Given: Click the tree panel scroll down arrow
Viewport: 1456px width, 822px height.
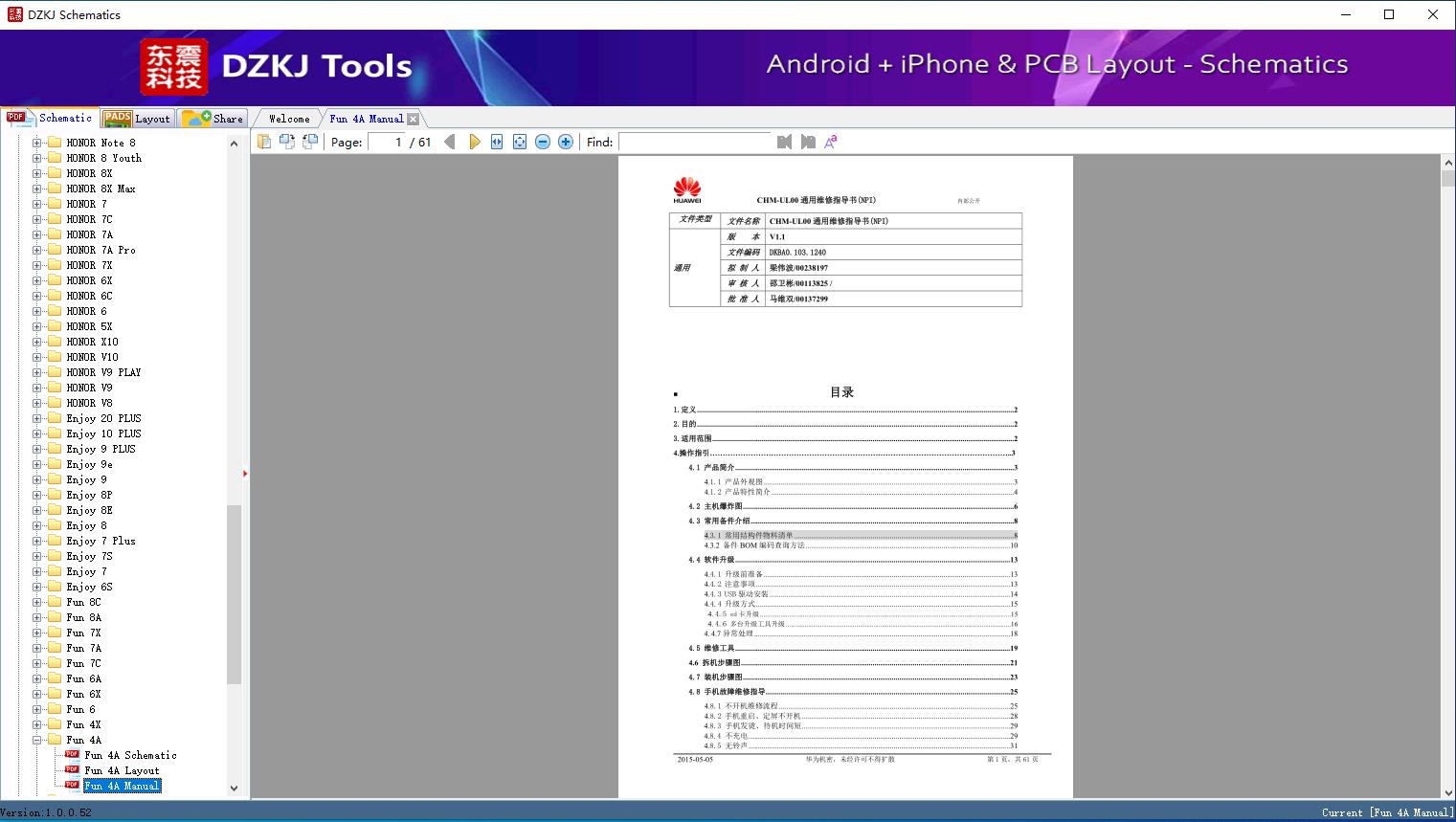Looking at the screenshot, I should 234,789.
